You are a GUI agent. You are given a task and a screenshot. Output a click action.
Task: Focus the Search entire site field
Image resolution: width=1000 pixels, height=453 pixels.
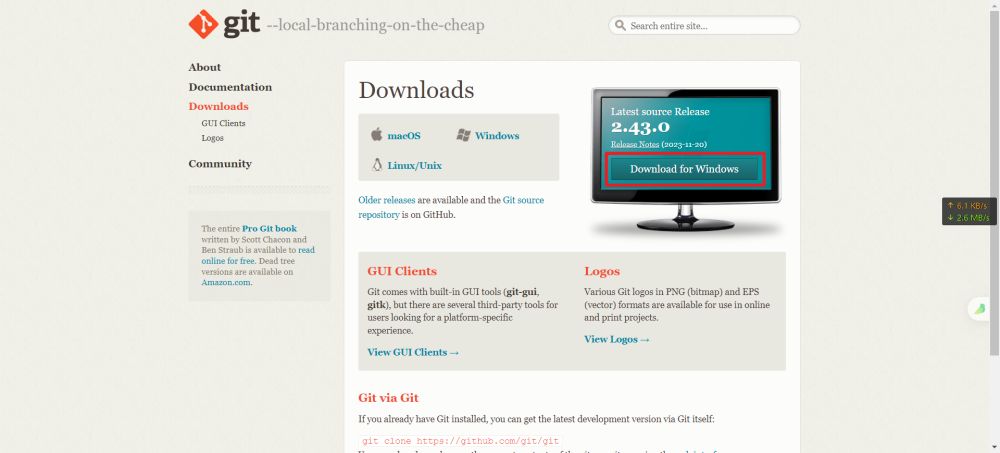coord(704,26)
